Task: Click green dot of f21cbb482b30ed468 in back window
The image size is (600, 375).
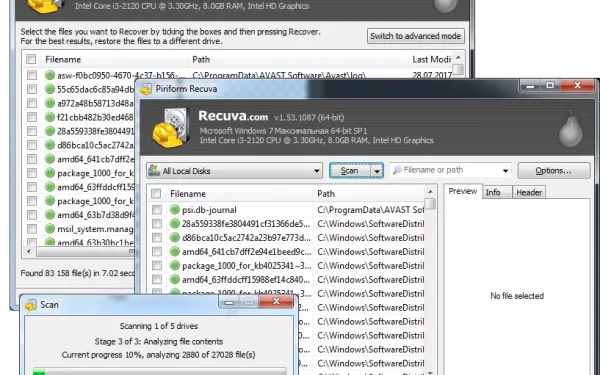Action: pos(50,117)
